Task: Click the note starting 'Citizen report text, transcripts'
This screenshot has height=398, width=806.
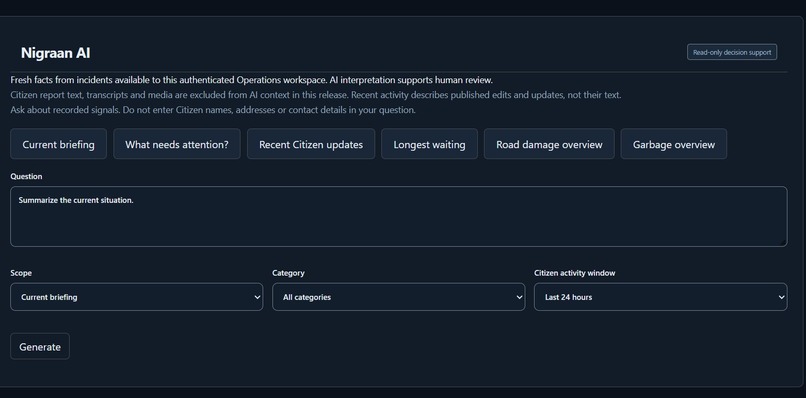Action: click(316, 95)
